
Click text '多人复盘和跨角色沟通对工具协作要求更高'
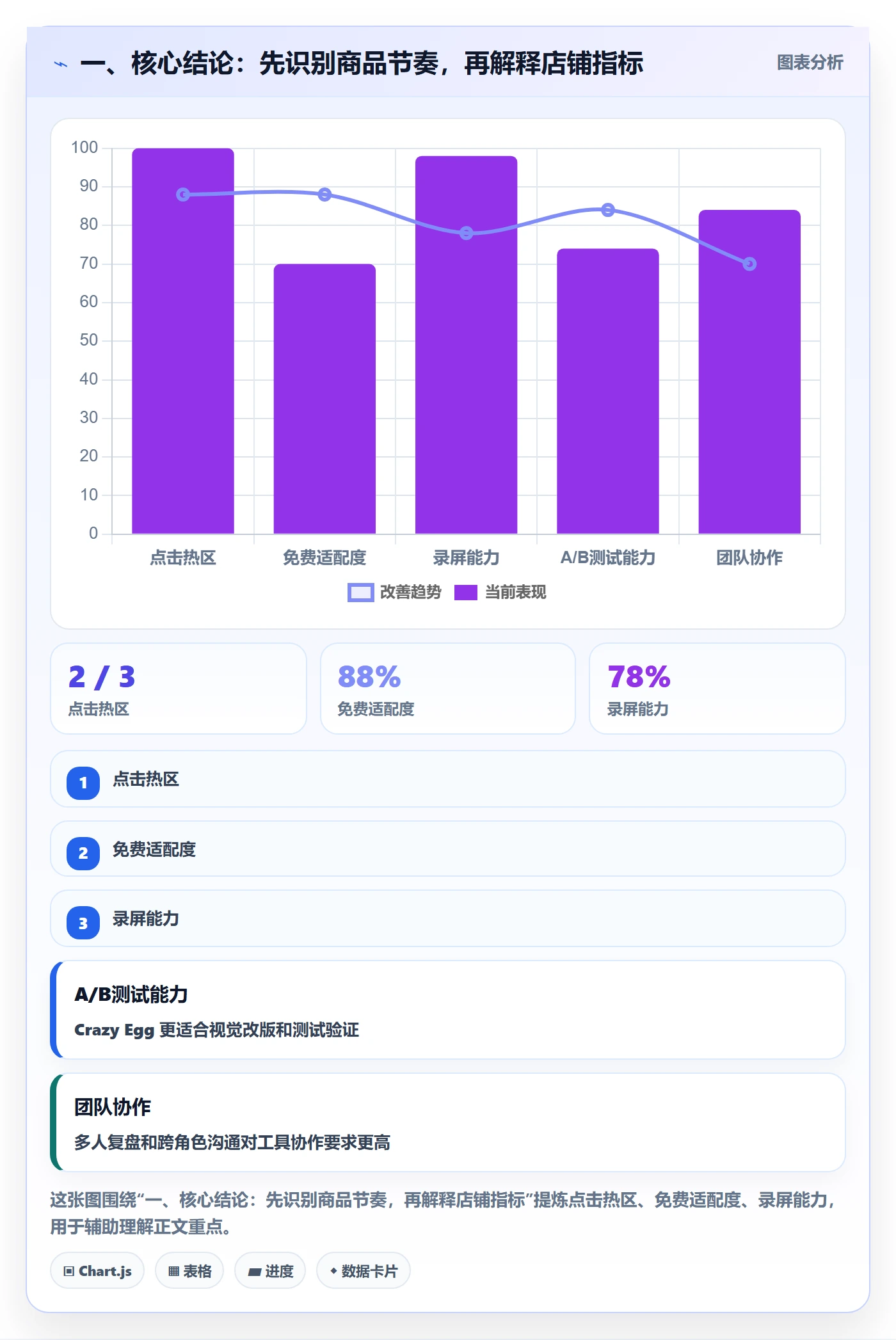pyautogui.click(x=232, y=1143)
